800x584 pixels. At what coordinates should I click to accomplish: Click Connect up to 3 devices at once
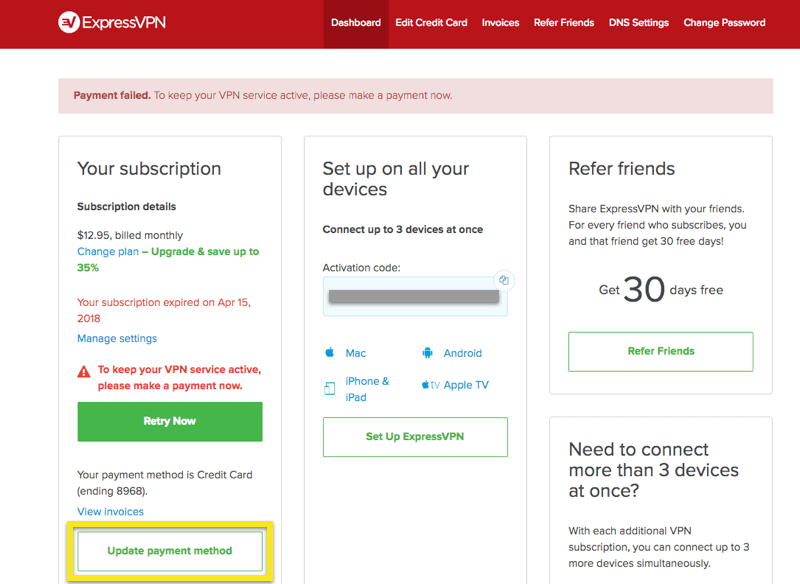click(x=403, y=230)
